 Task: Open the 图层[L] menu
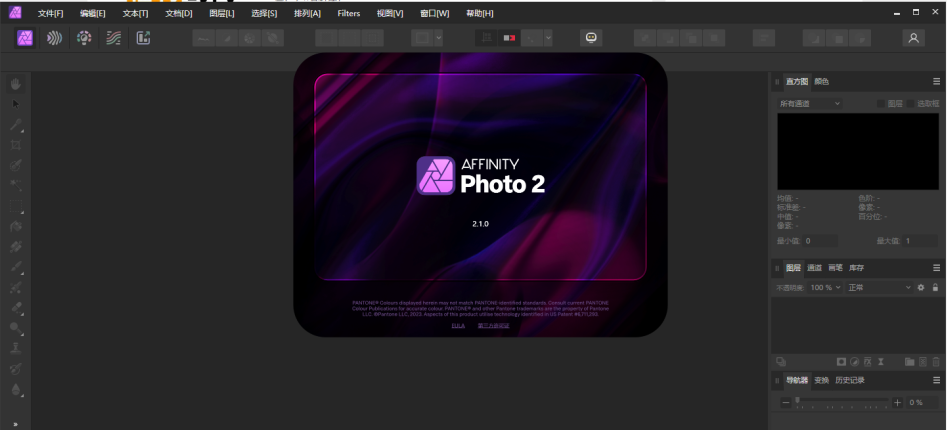point(222,13)
